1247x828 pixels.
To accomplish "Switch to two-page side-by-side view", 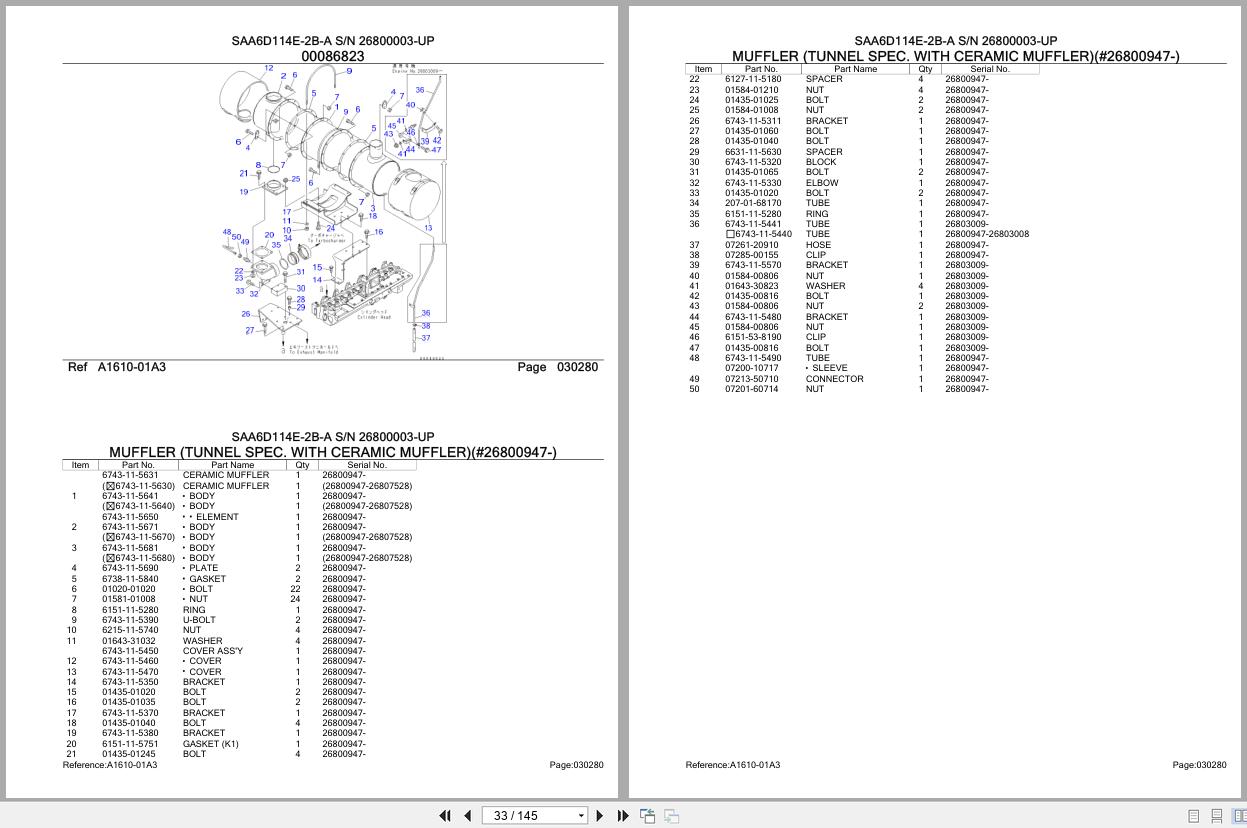I will (x=1239, y=816).
